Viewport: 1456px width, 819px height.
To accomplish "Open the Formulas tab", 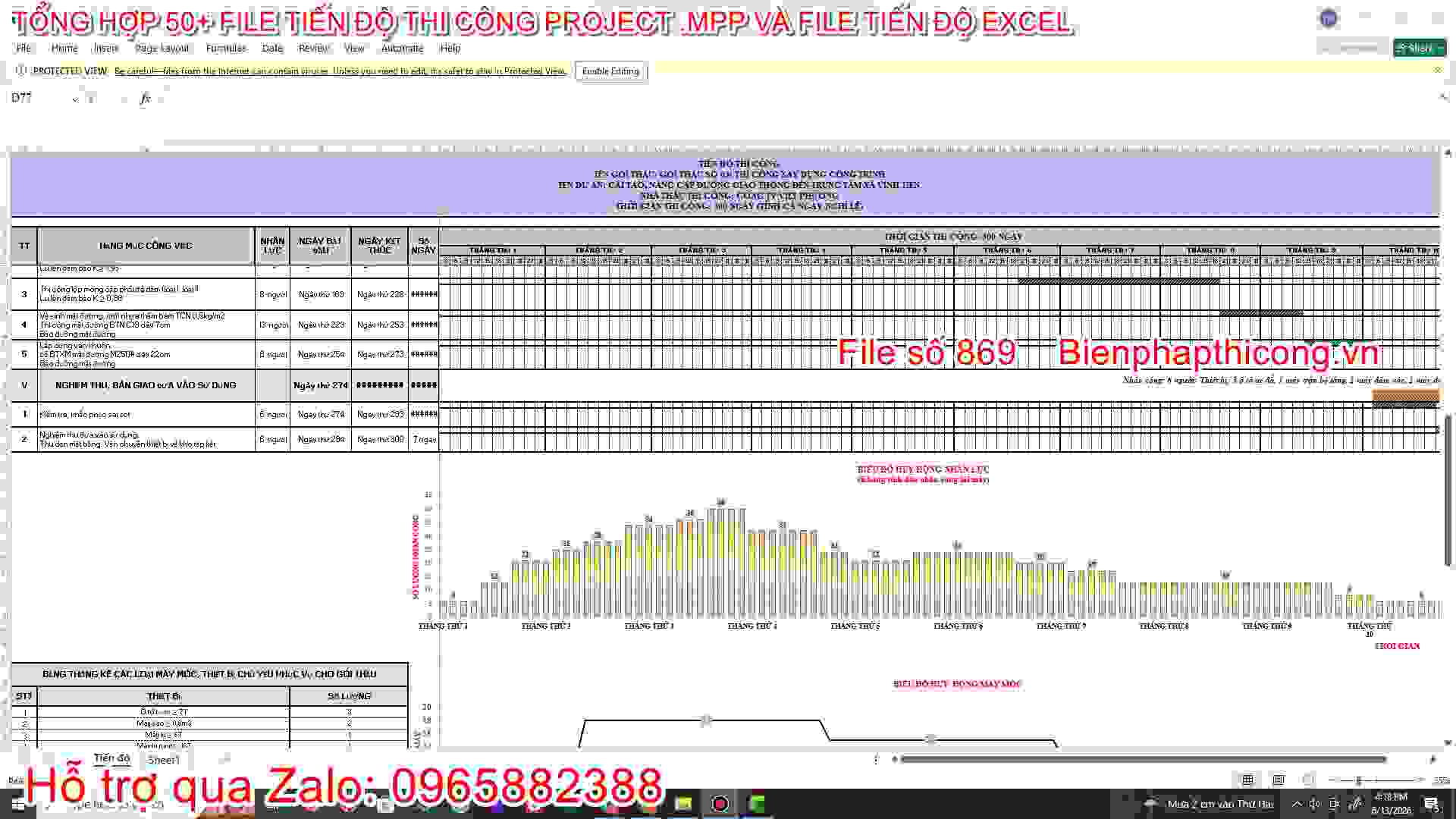I will coord(226,48).
